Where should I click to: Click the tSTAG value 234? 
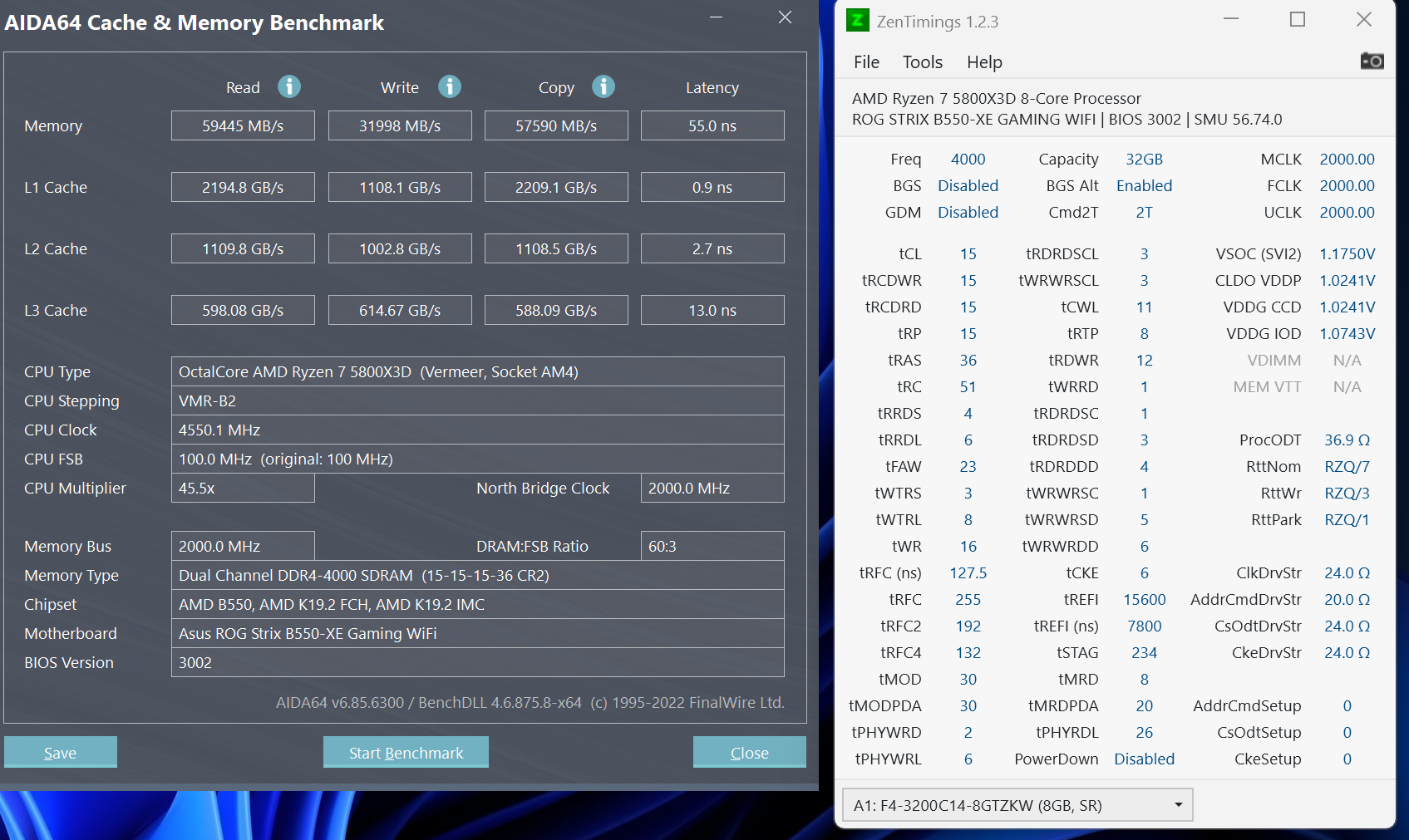[x=1144, y=652]
